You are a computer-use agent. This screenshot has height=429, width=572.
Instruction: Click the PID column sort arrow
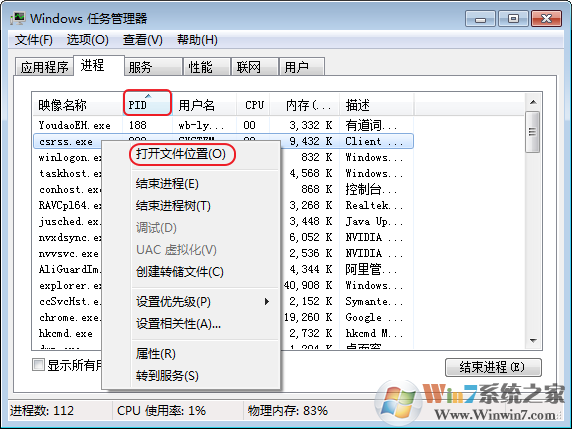(x=148, y=96)
